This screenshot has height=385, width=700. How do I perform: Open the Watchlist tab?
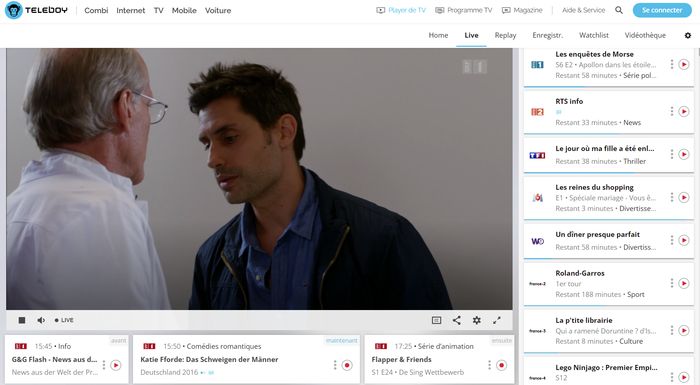pyautogui.click(x=594, y=35)
